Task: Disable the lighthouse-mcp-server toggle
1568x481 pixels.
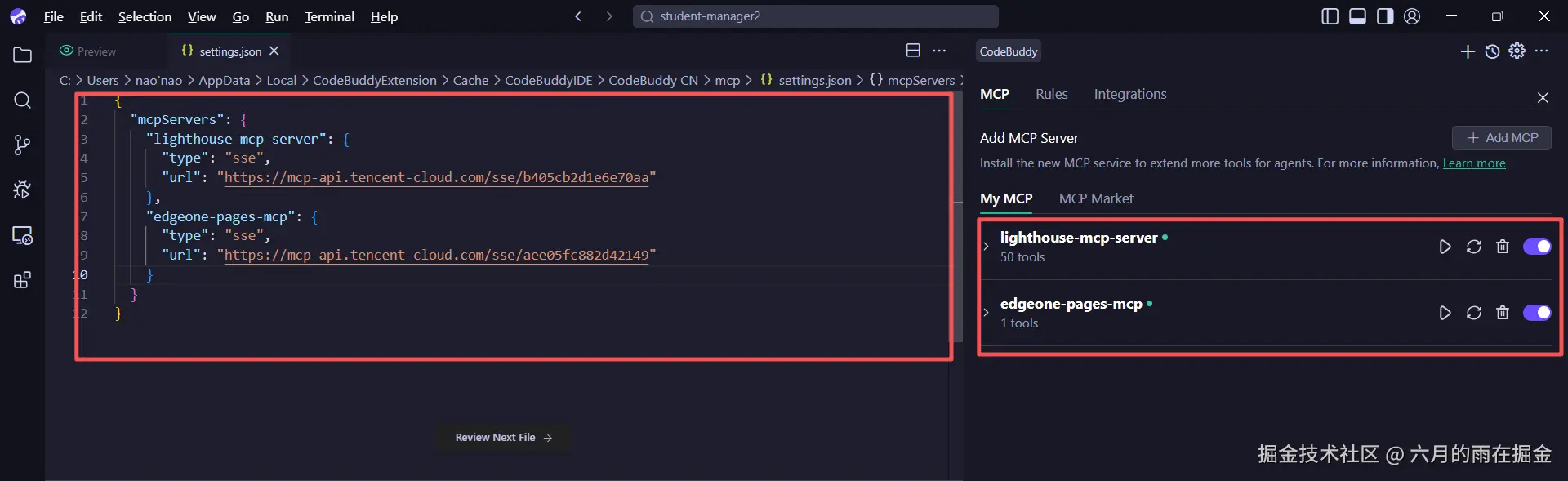Action: 1537,247
